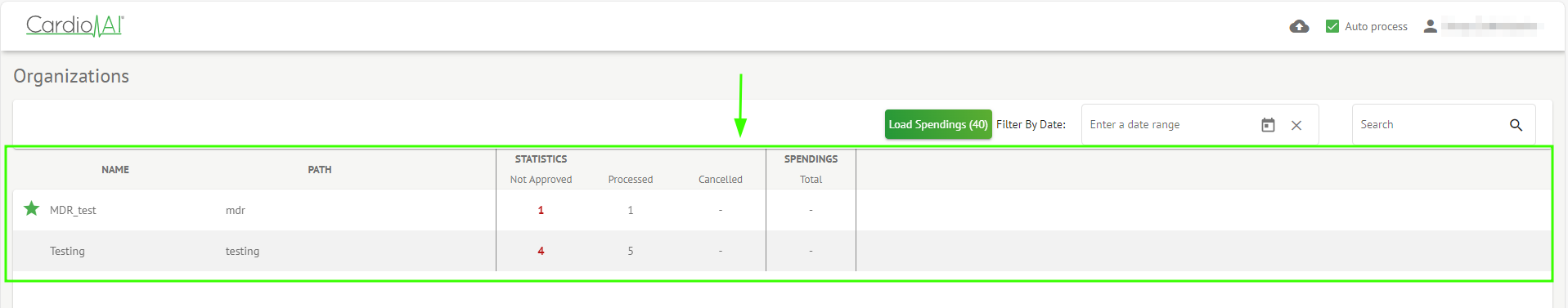This screenshot has height=308, width=1568.
Task: Sort by the NAME column header
Action: tap(115, 170)
